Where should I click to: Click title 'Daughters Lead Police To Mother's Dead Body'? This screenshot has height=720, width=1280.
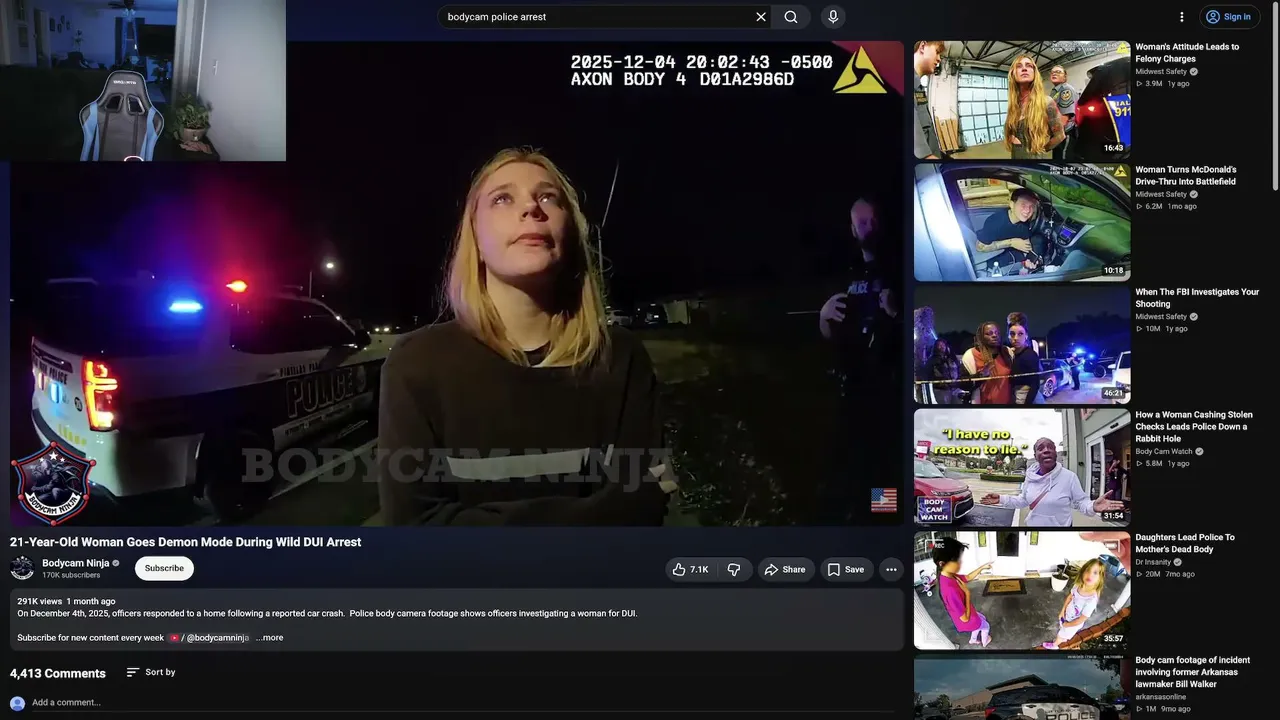(x=1185, y=543)
